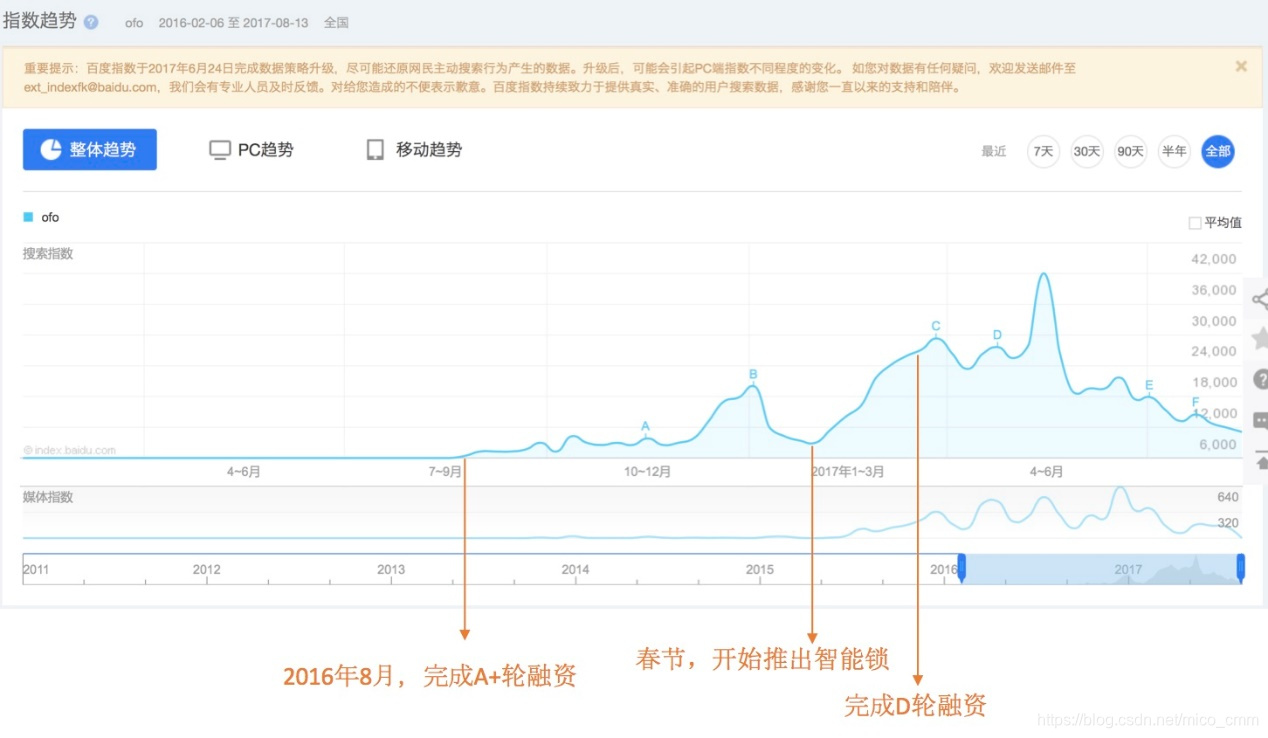Viewport: 1268px width, 738px height.
Task: Click the monitor icon next to PC趋势
Action: pyautogui.click(x=219, y=151)
